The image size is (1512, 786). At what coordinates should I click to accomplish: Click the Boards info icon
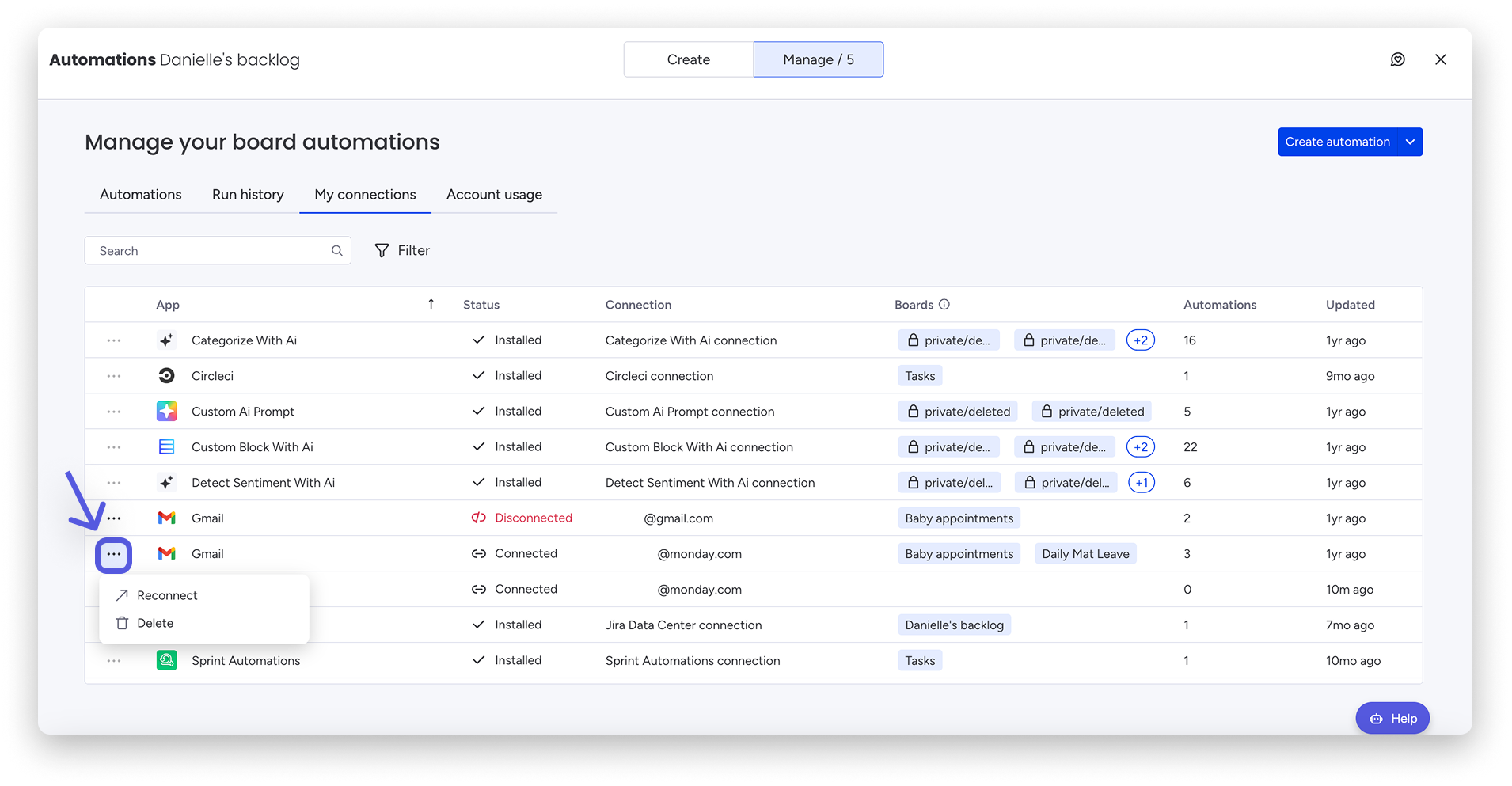pos(944,305)
